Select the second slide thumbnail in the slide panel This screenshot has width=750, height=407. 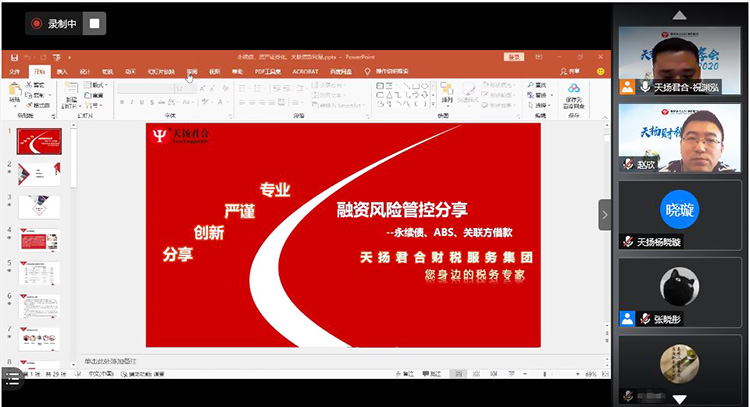[39, 174]
